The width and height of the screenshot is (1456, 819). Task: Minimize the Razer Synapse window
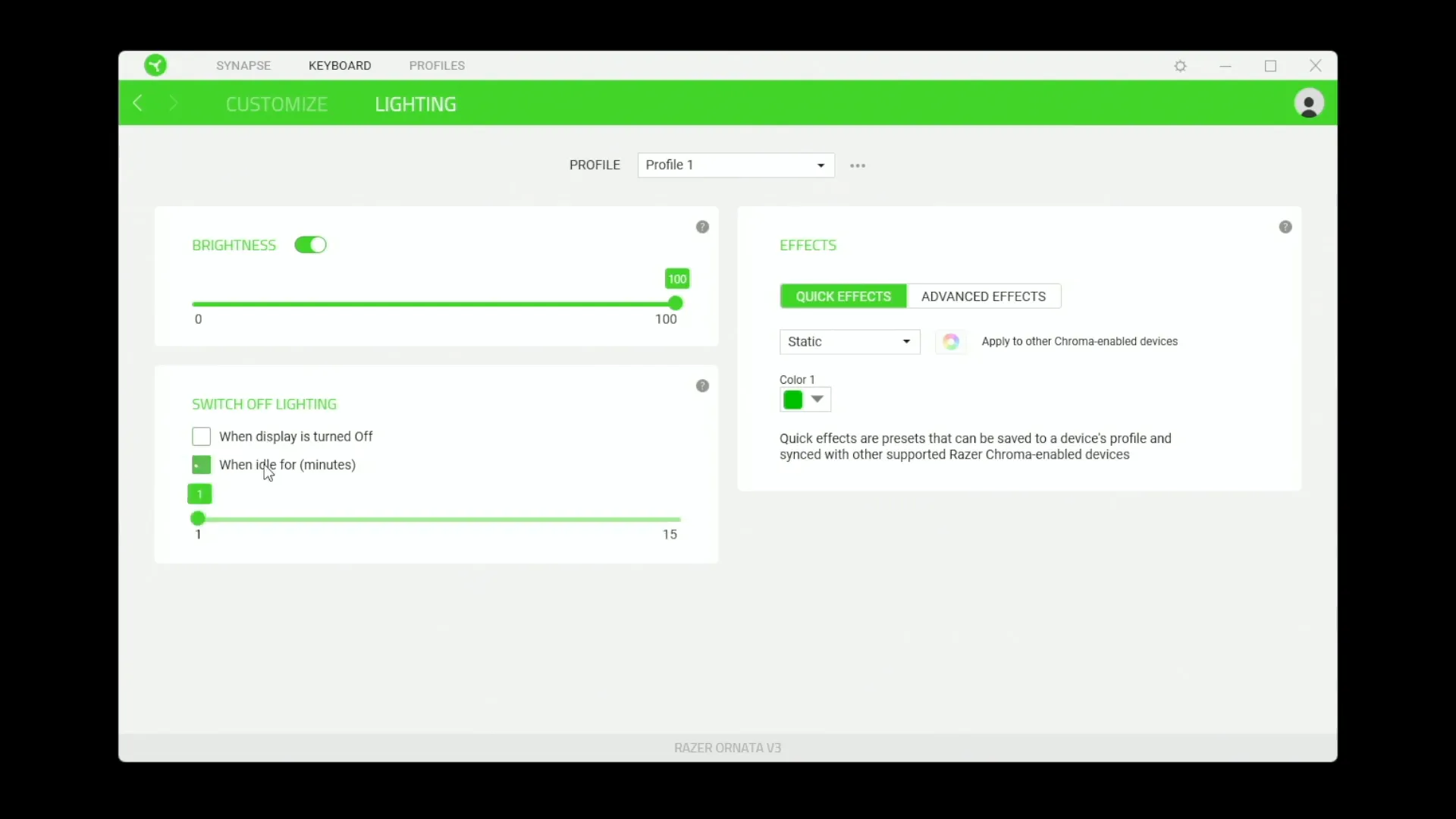pos(1225,66)
